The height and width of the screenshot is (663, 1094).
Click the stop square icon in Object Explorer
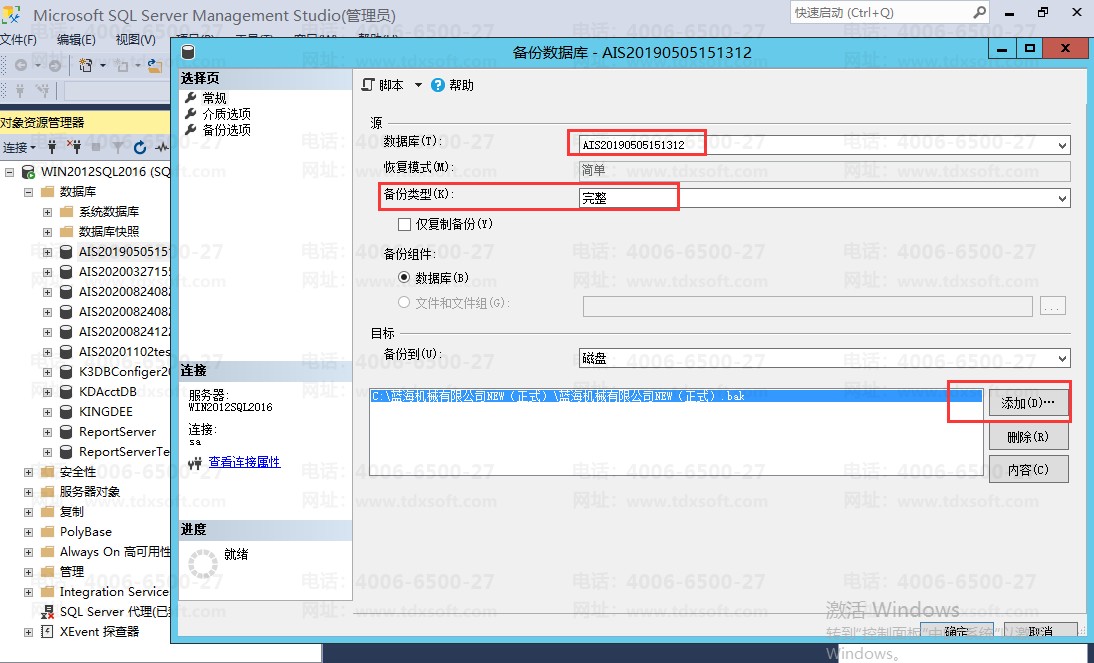coord(96,147)
